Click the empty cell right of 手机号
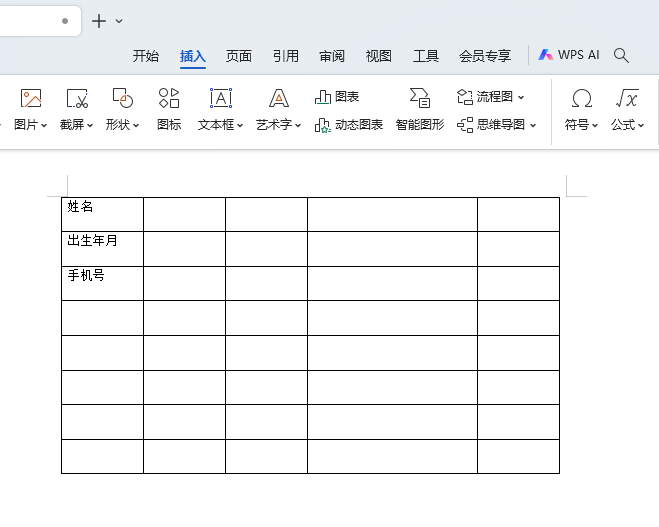 pyautogui.click(x=185, y=284)
